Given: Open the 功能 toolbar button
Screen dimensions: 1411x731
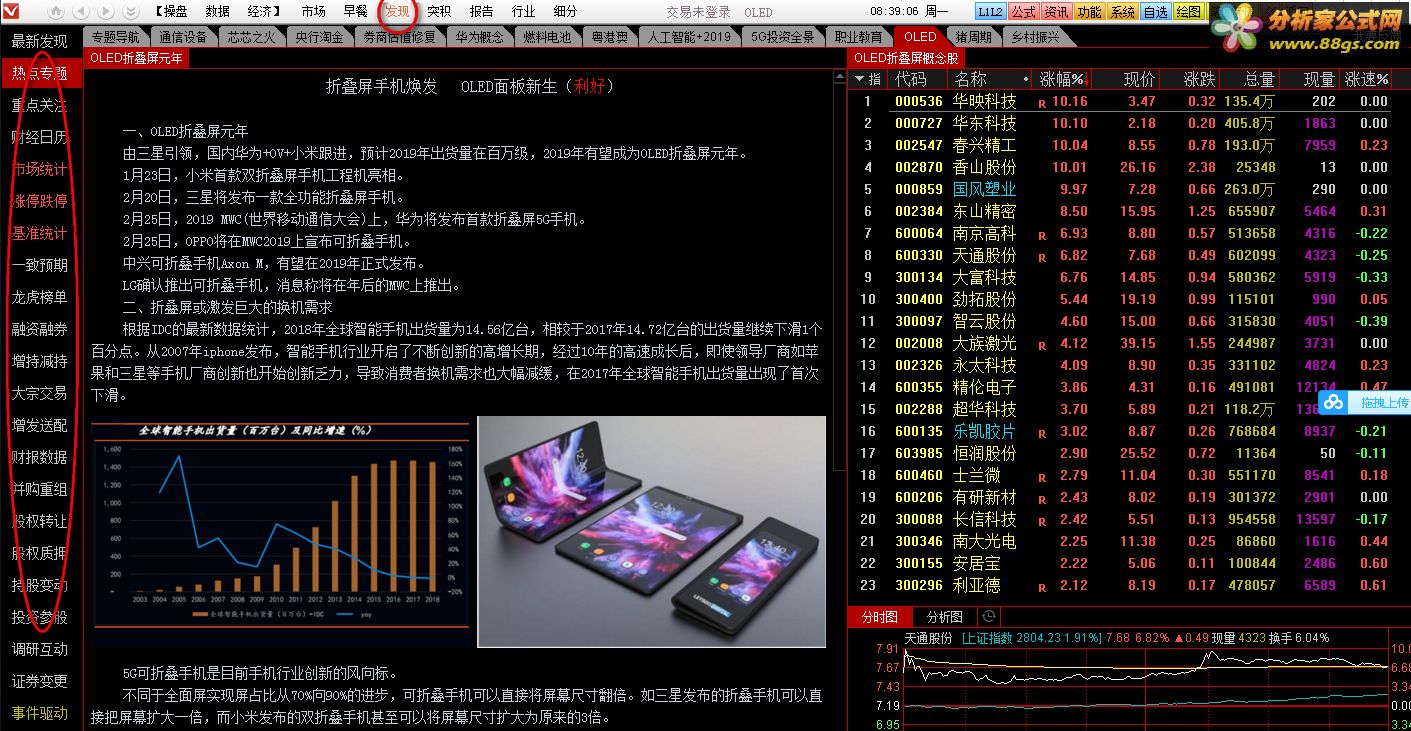Looking at the screenshot, I should click(x=1089, y=12).
